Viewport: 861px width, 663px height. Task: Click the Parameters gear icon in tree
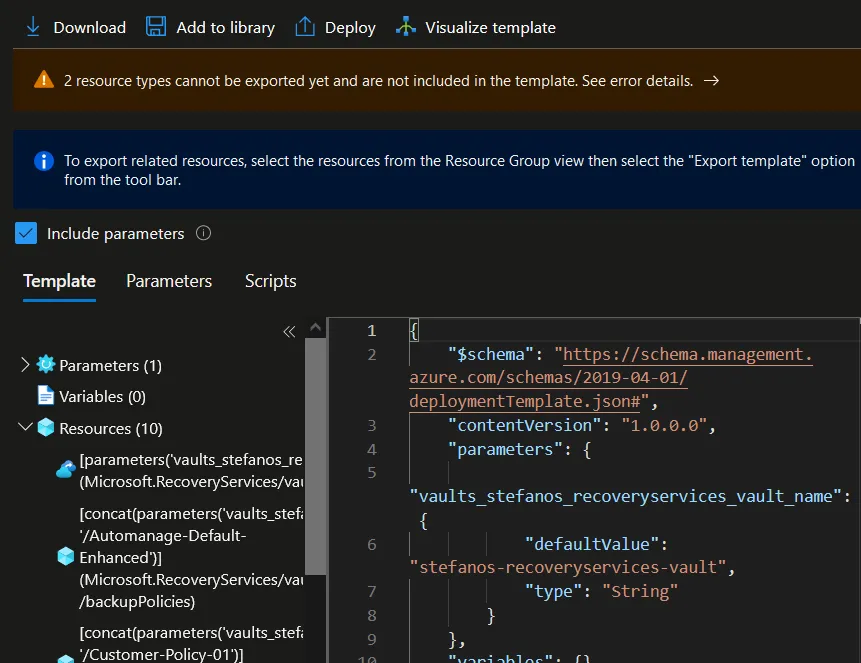46,364
